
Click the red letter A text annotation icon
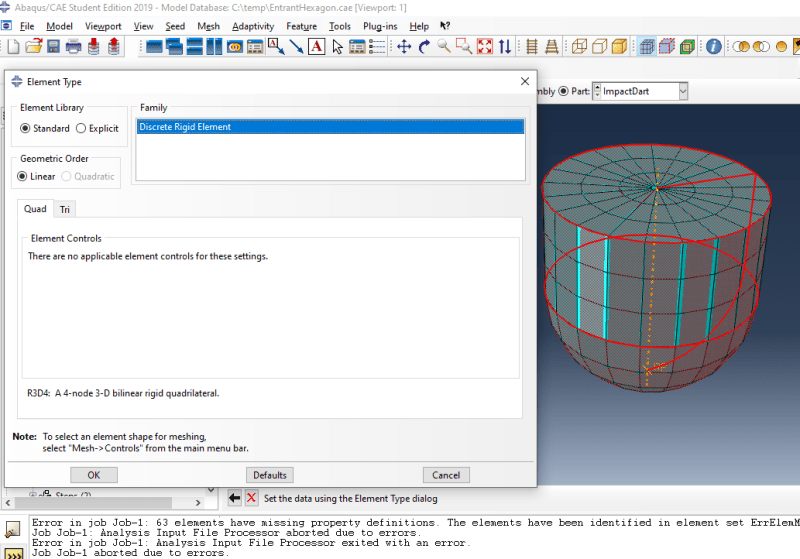(316, 47)
